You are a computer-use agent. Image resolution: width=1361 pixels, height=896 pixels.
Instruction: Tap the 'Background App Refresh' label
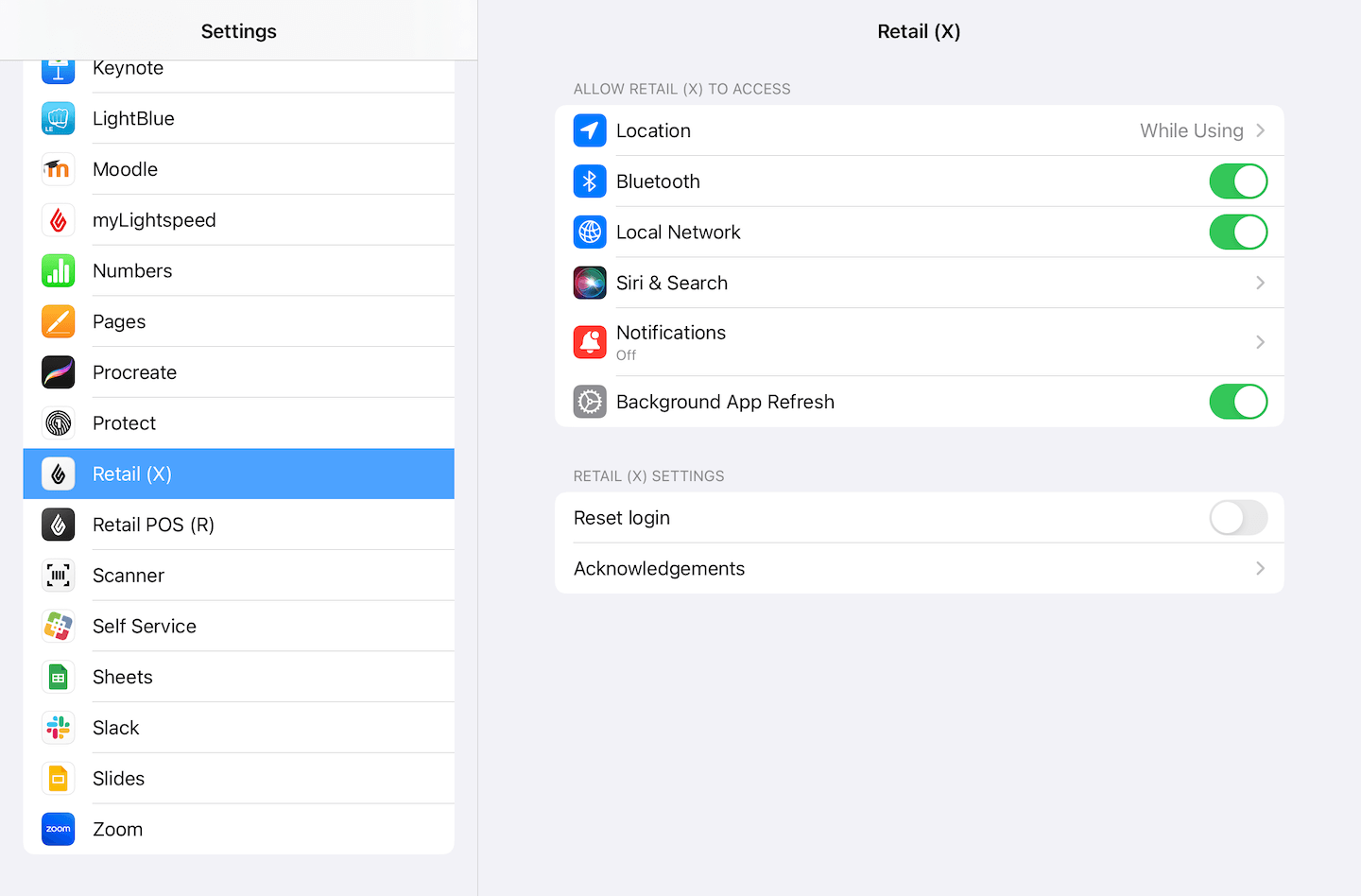click(x=726, y=402)
